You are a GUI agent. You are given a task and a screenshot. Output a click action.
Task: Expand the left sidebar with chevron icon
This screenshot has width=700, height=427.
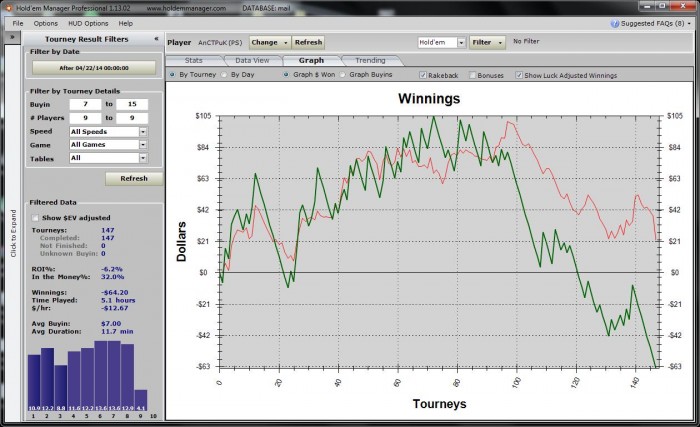coord(12,37)
